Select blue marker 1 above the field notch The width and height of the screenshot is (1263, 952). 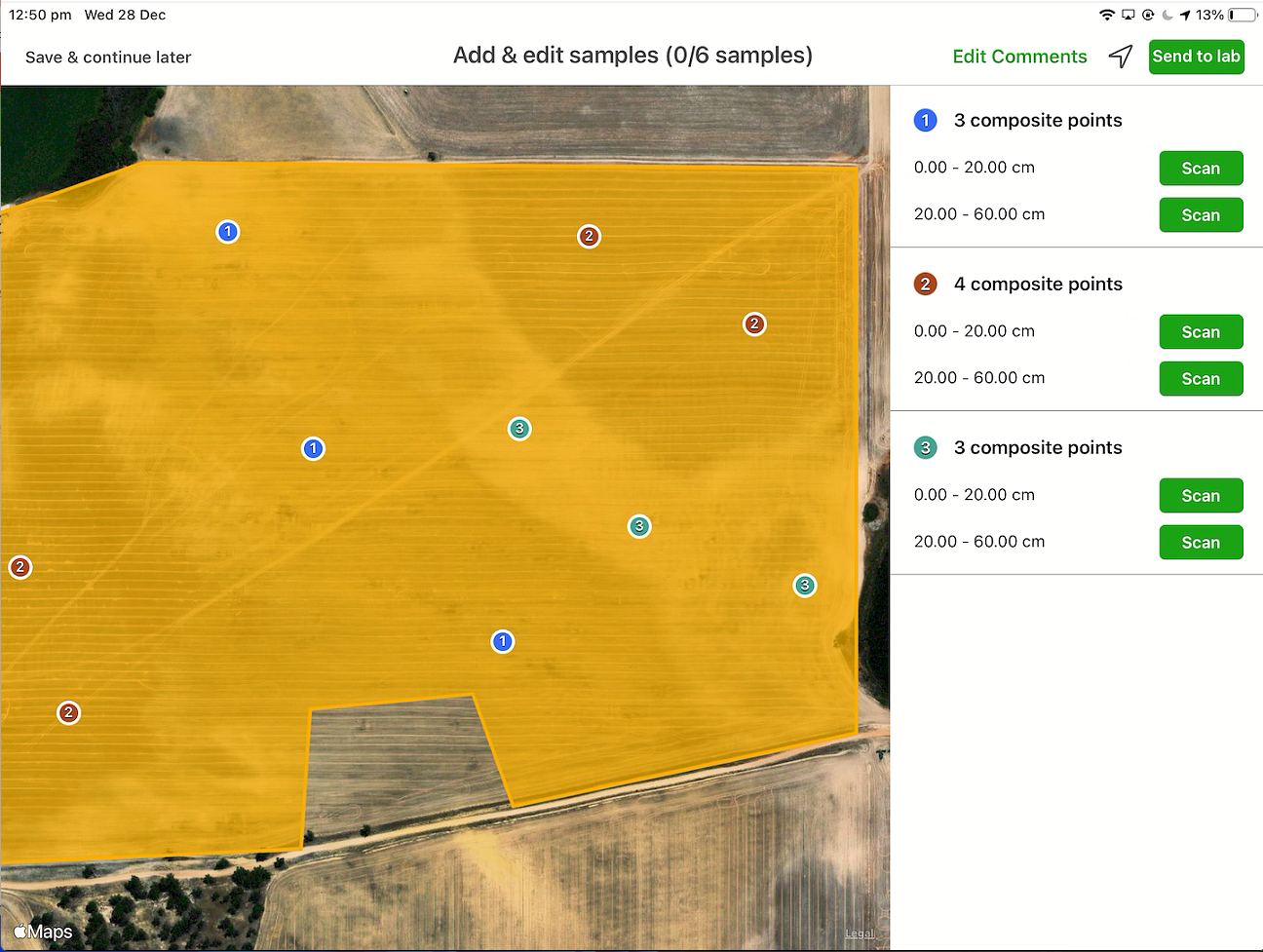point(502,641)
